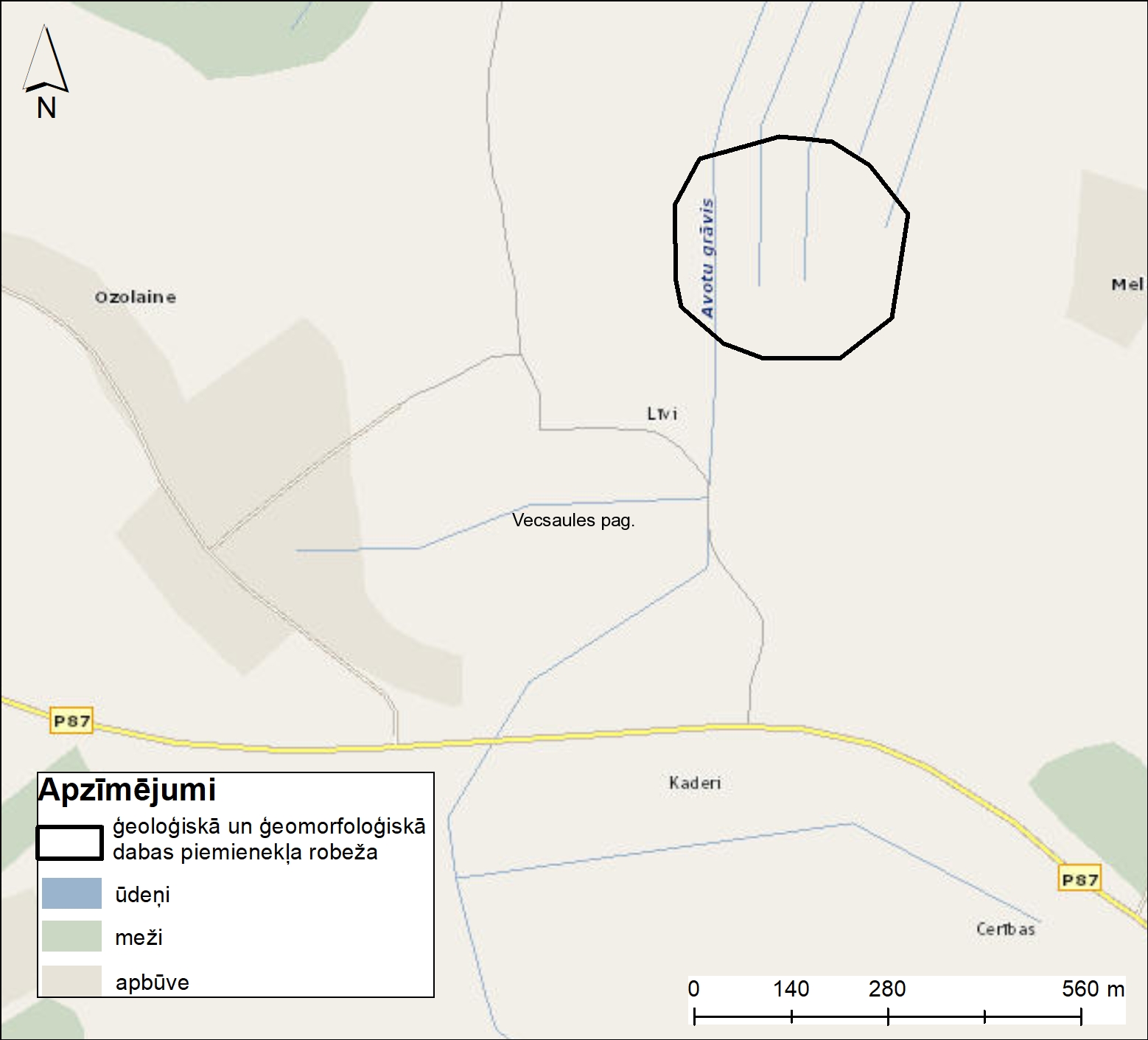Click the Kaderi place label

[x=694, y=783]
